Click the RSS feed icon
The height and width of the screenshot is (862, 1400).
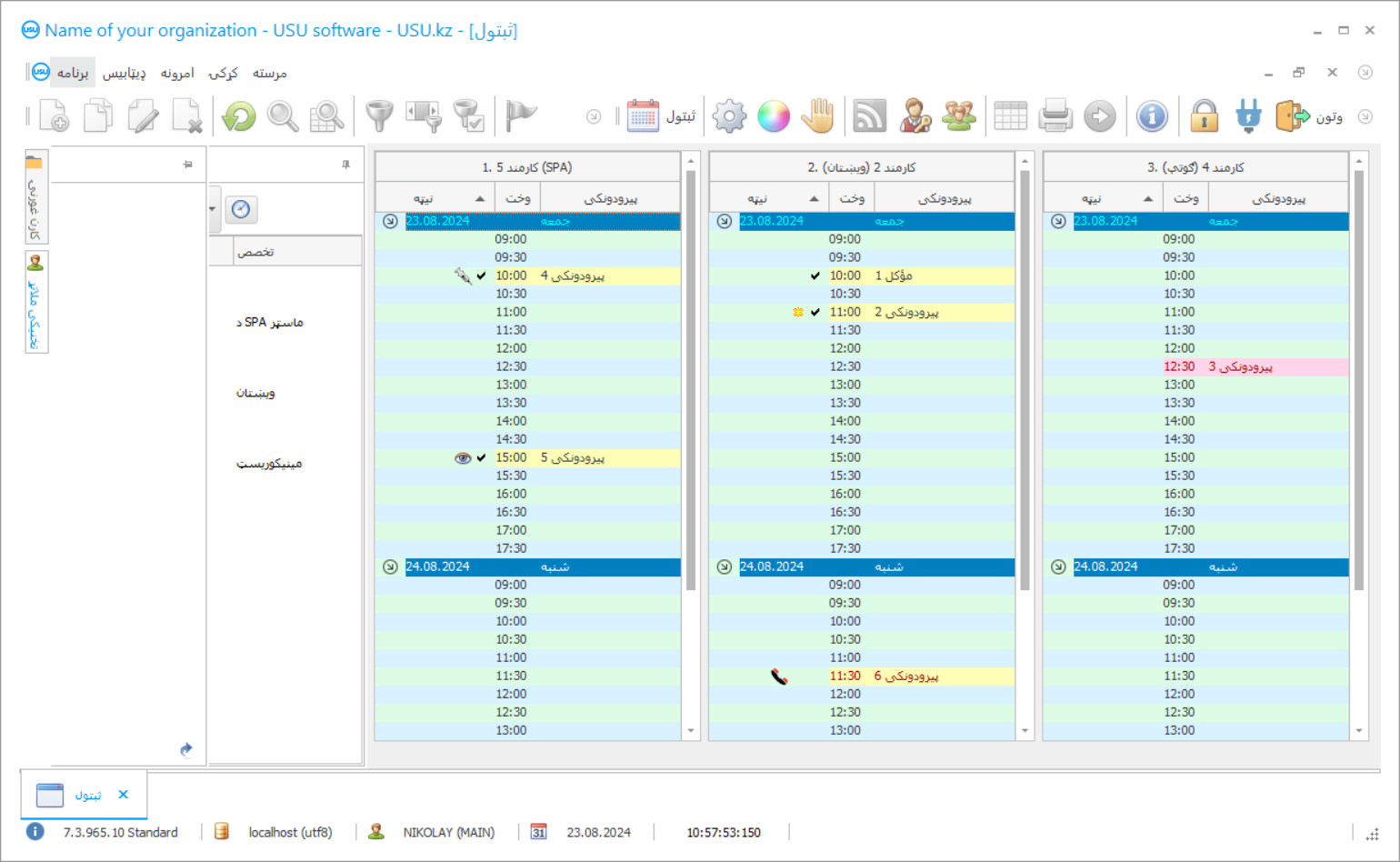tap(869, 116)
